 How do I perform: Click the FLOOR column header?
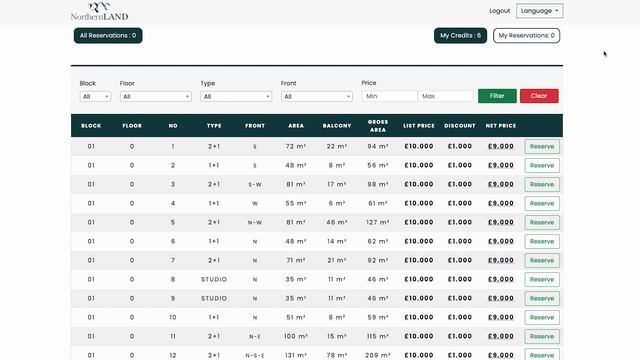[x=132, y=126]
